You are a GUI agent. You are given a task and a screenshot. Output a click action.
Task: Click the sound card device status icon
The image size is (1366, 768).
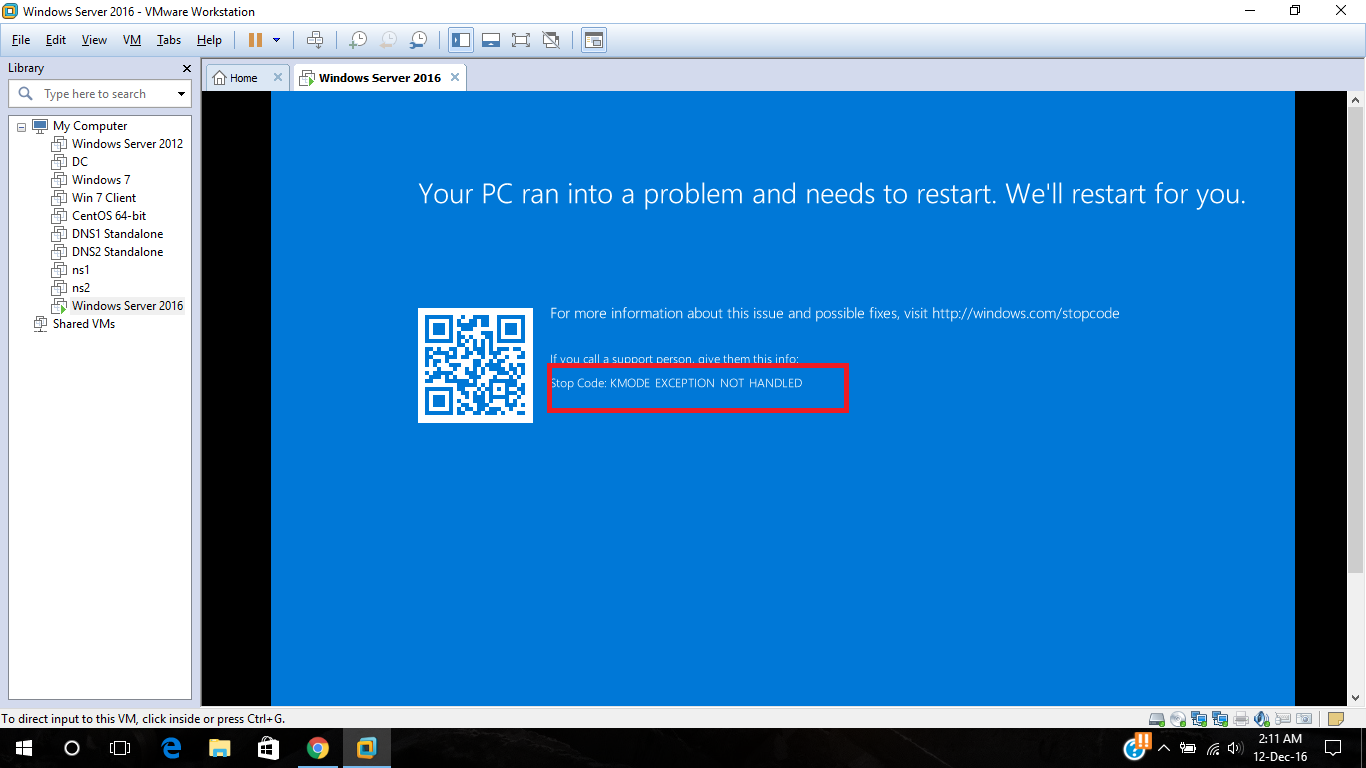tap(1262, 718)
